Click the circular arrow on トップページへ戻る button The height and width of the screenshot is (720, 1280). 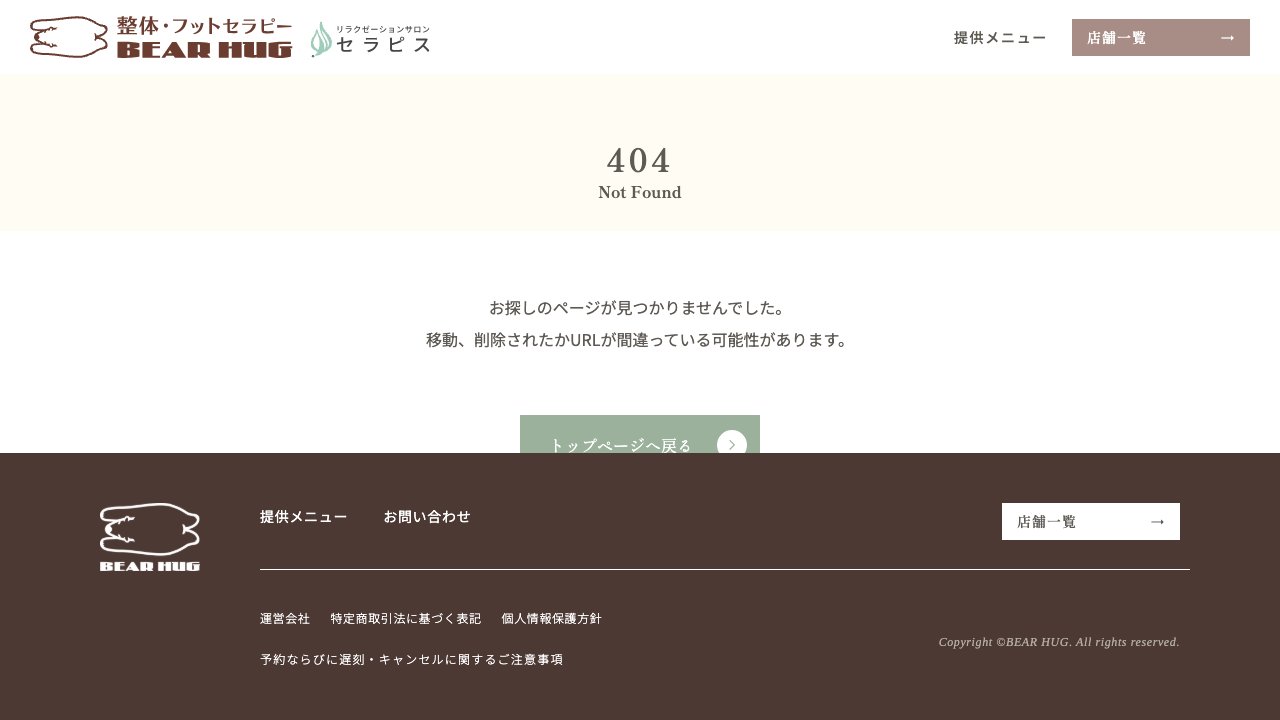pyautogui.click(x=731, y=445)
